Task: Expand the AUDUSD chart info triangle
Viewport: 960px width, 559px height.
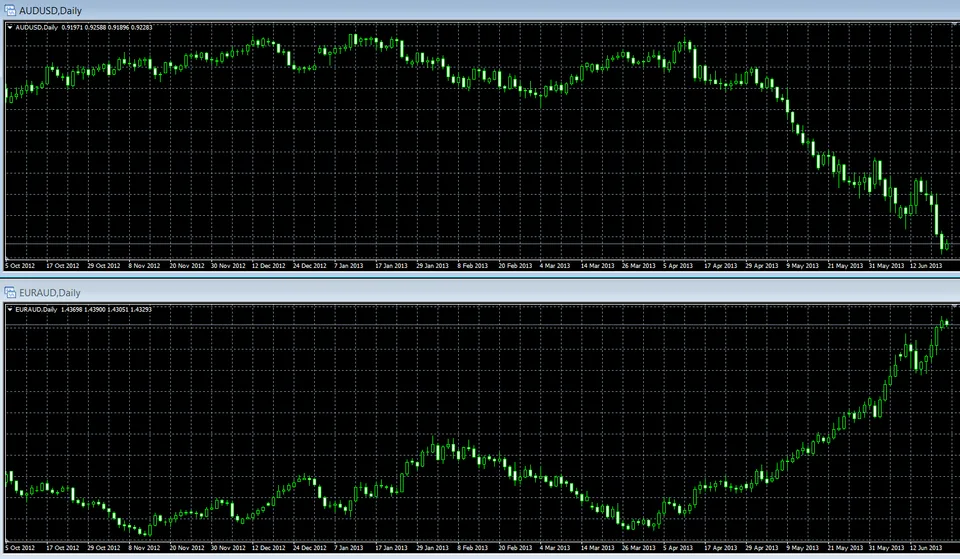Action: (10, 28)
